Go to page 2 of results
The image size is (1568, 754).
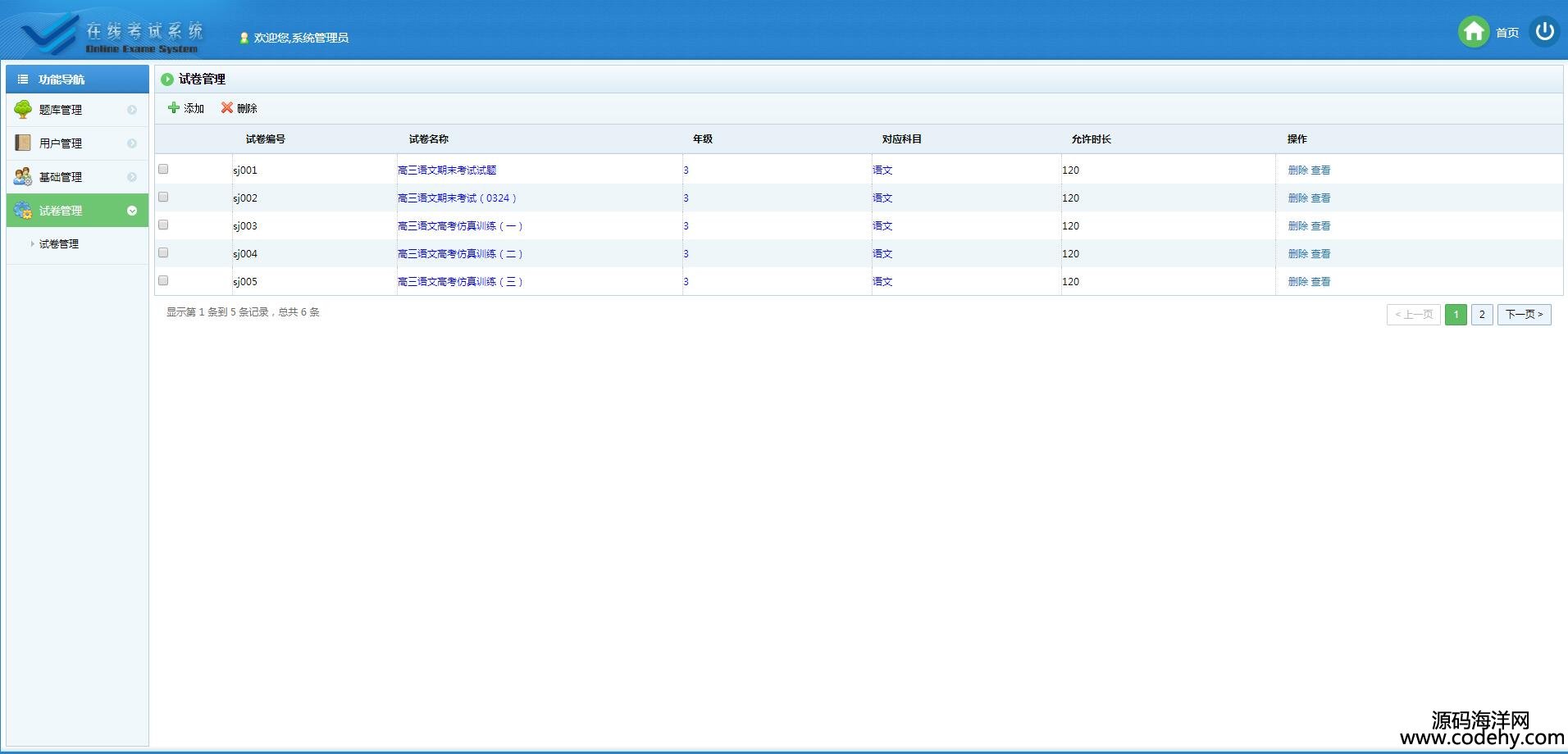pos(1481,315)
